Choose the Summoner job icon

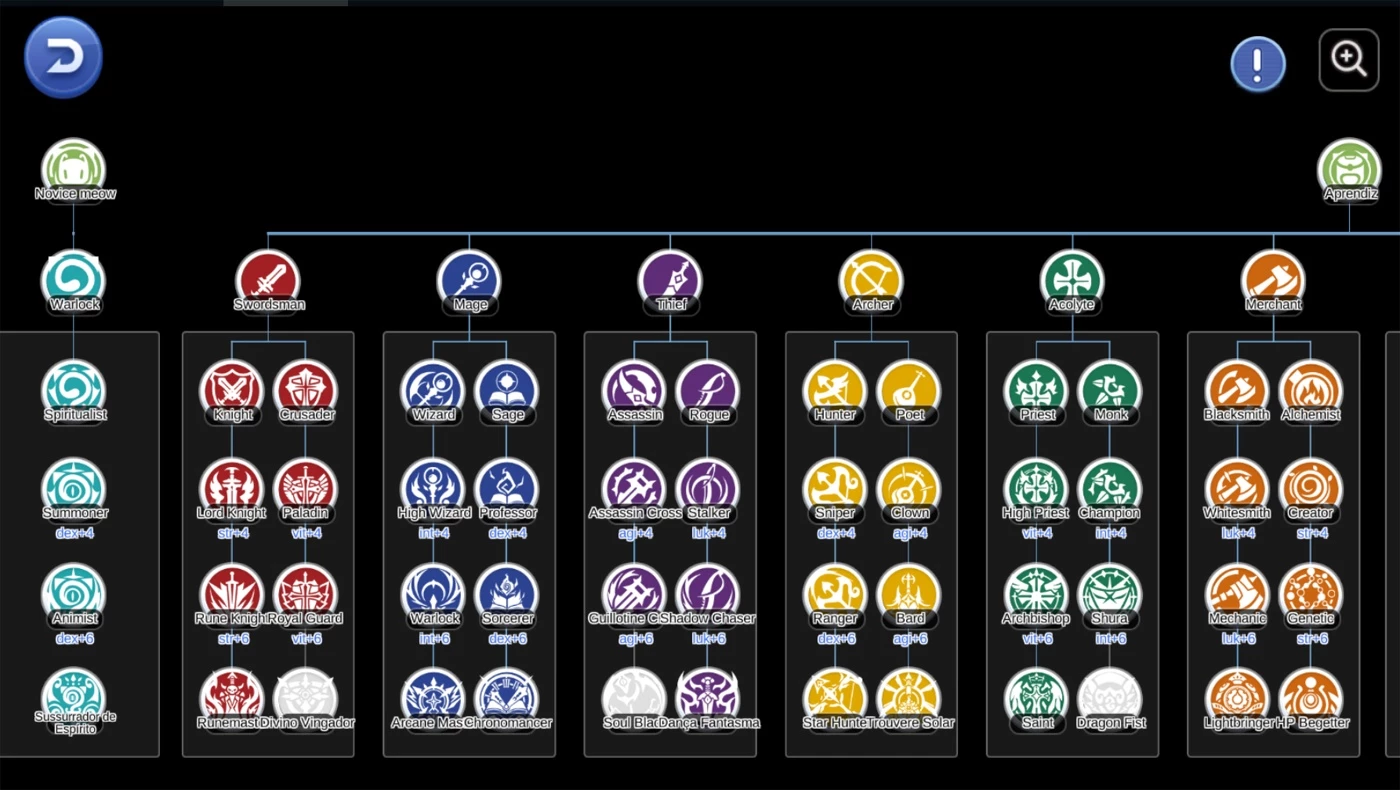(x=74, y=490)
